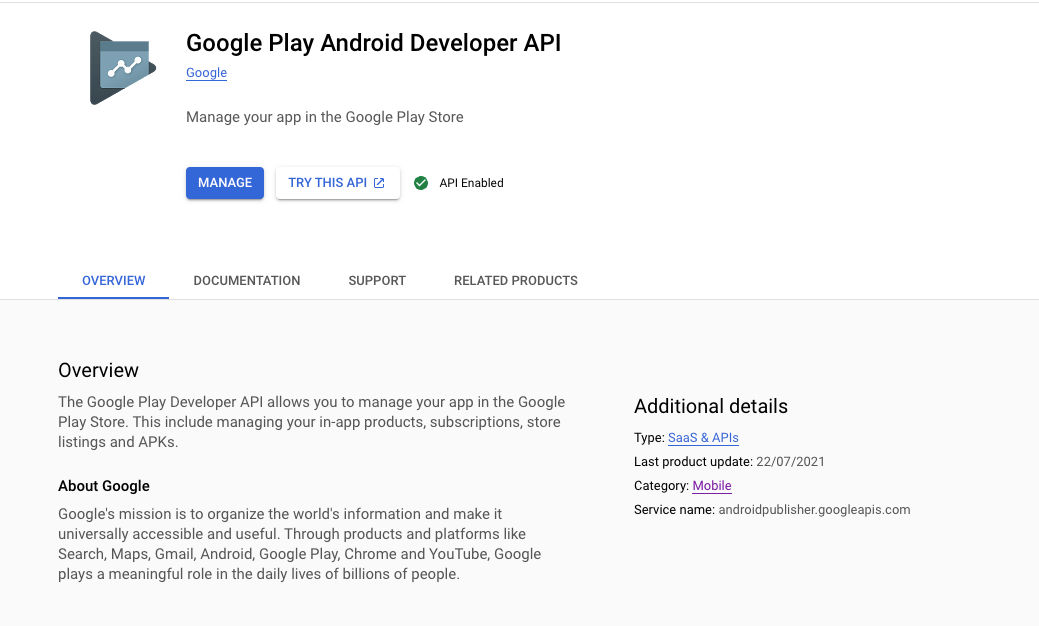The height and width of the screenshot is (626, 1039).
Task: Open the Mobile category link
Action: [712, 486]
